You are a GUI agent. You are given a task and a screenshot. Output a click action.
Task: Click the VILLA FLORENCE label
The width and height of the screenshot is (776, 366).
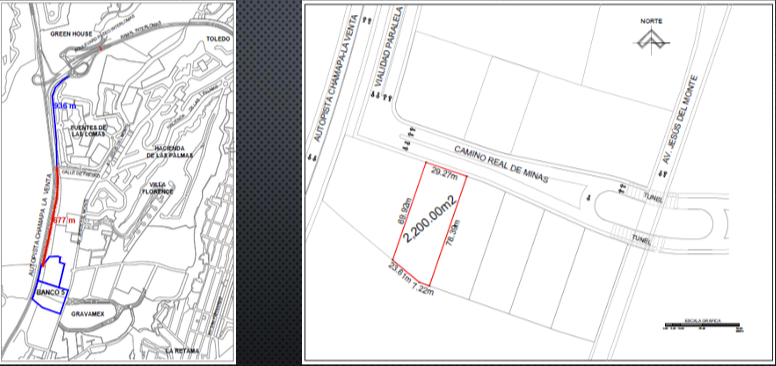click(158, 188)
